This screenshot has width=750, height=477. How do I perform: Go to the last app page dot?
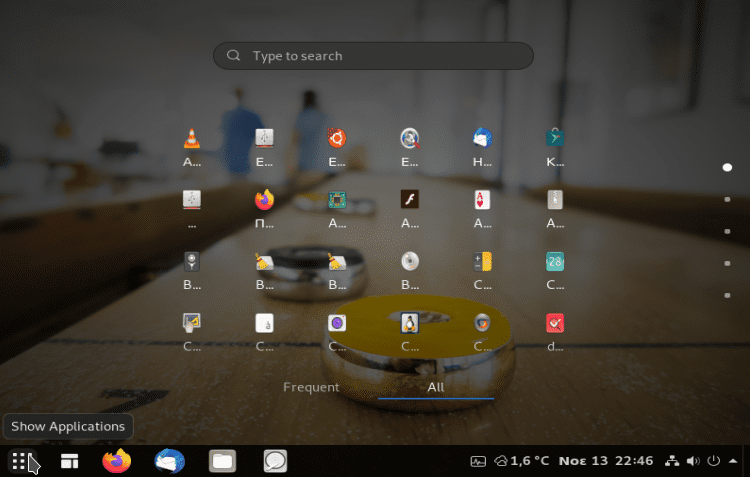point(727,295)
